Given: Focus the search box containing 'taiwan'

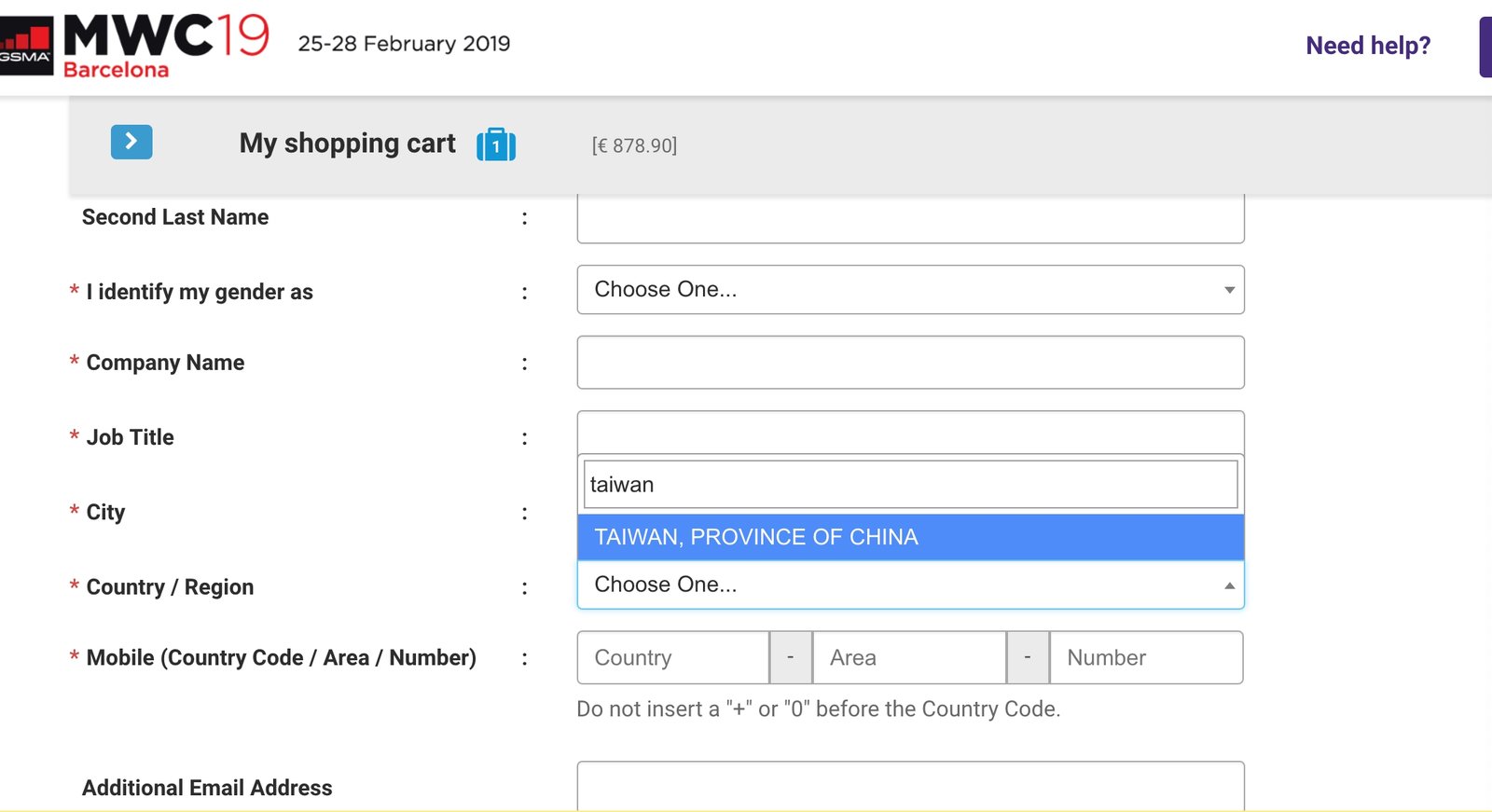Looking at the screenshot, I should [x=909, y=485].
